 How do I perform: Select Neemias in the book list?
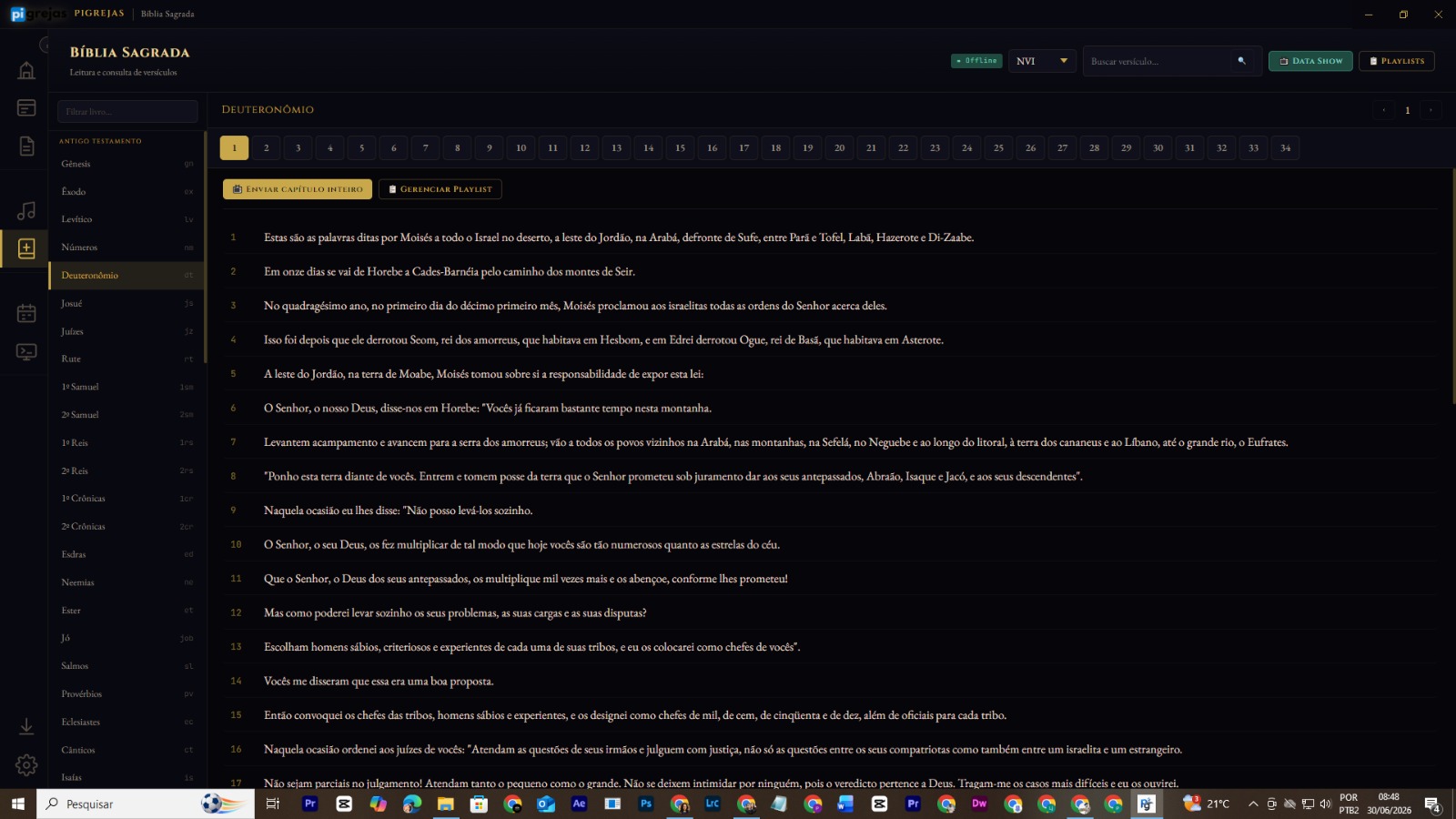(x=126, y=582)
